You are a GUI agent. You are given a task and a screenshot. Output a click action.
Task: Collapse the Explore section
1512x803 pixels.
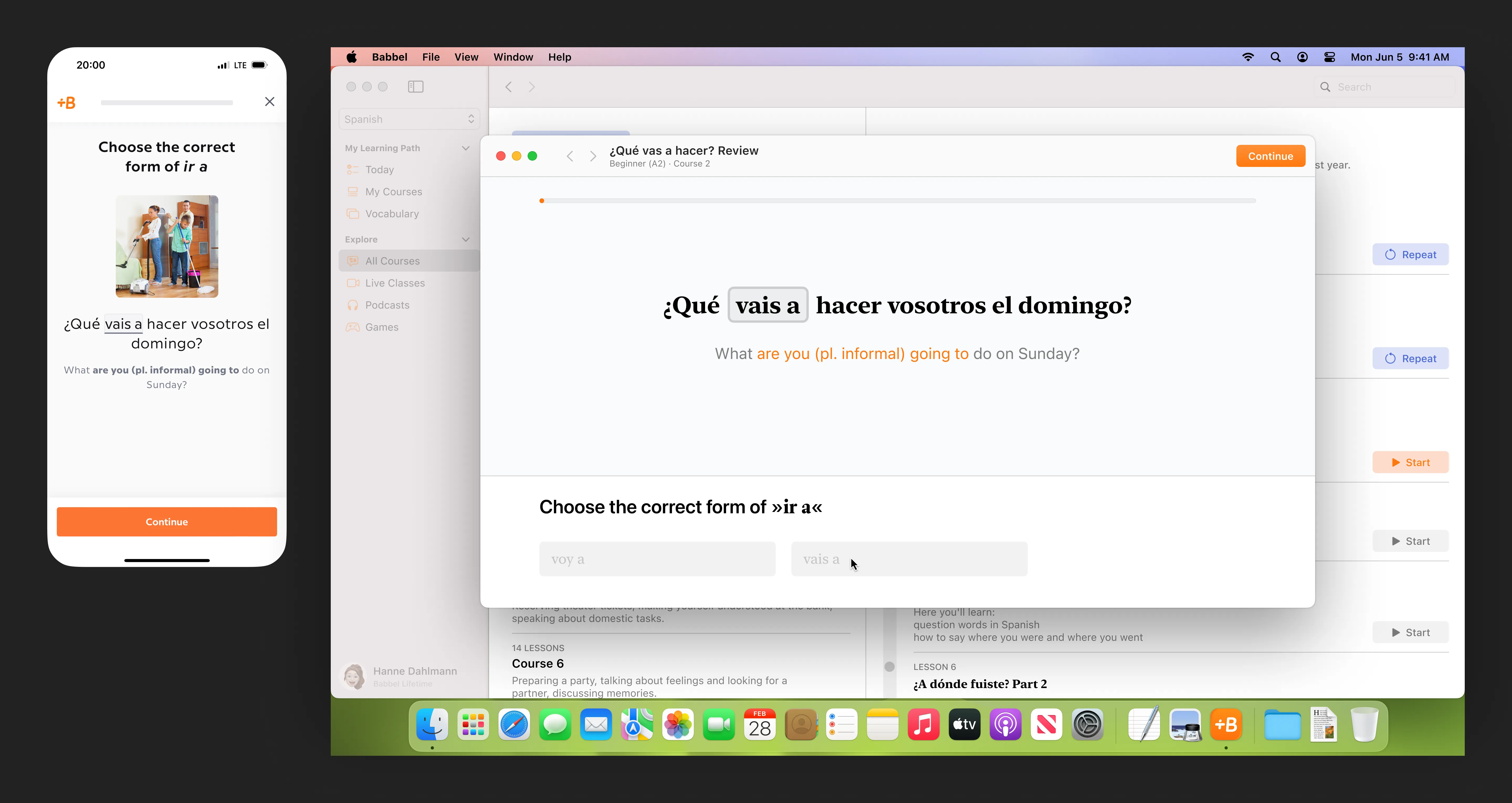pyautogui.click(x=465, y=240)
